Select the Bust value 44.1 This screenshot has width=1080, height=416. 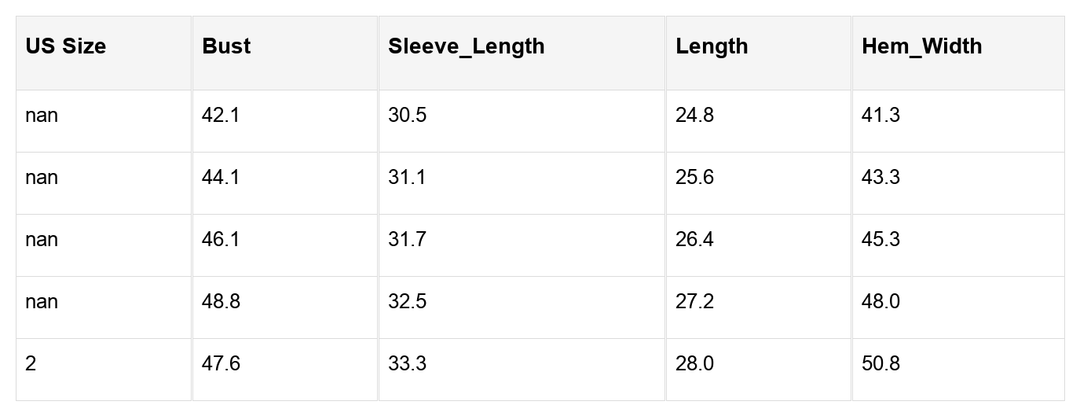221,178
